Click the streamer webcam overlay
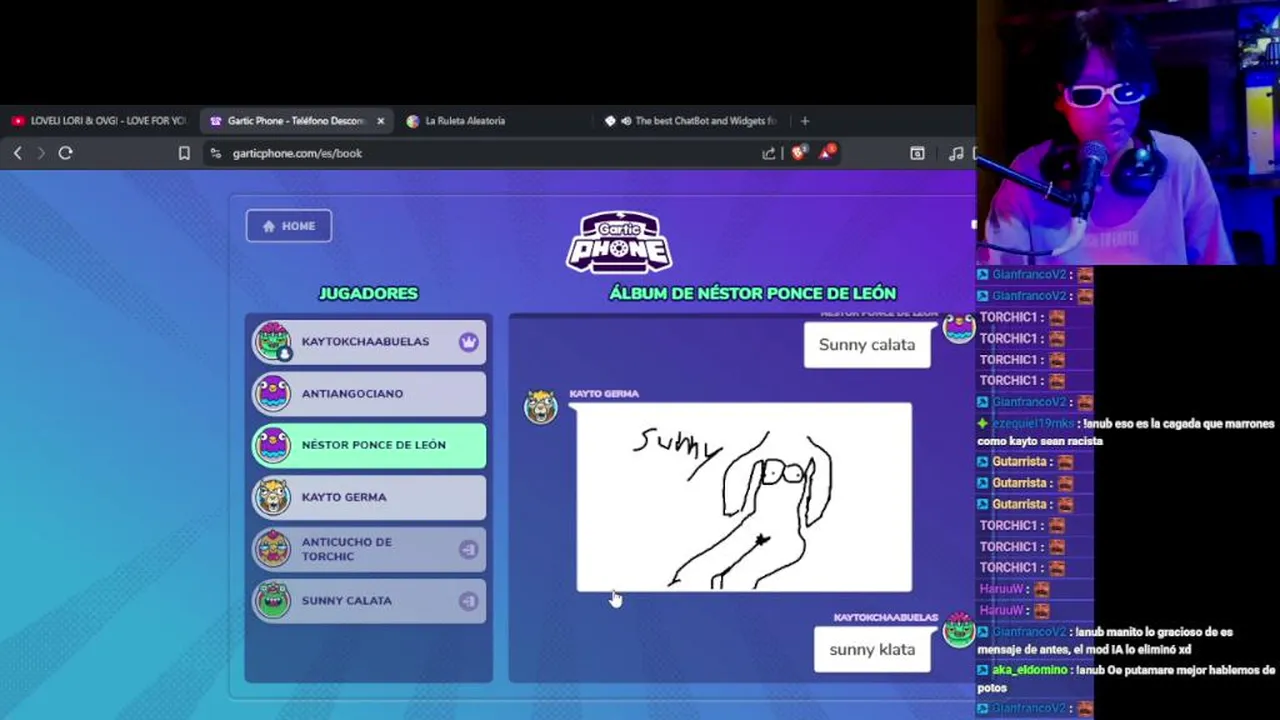Viewport: 1280px width, 720px height. point(1128,132)
